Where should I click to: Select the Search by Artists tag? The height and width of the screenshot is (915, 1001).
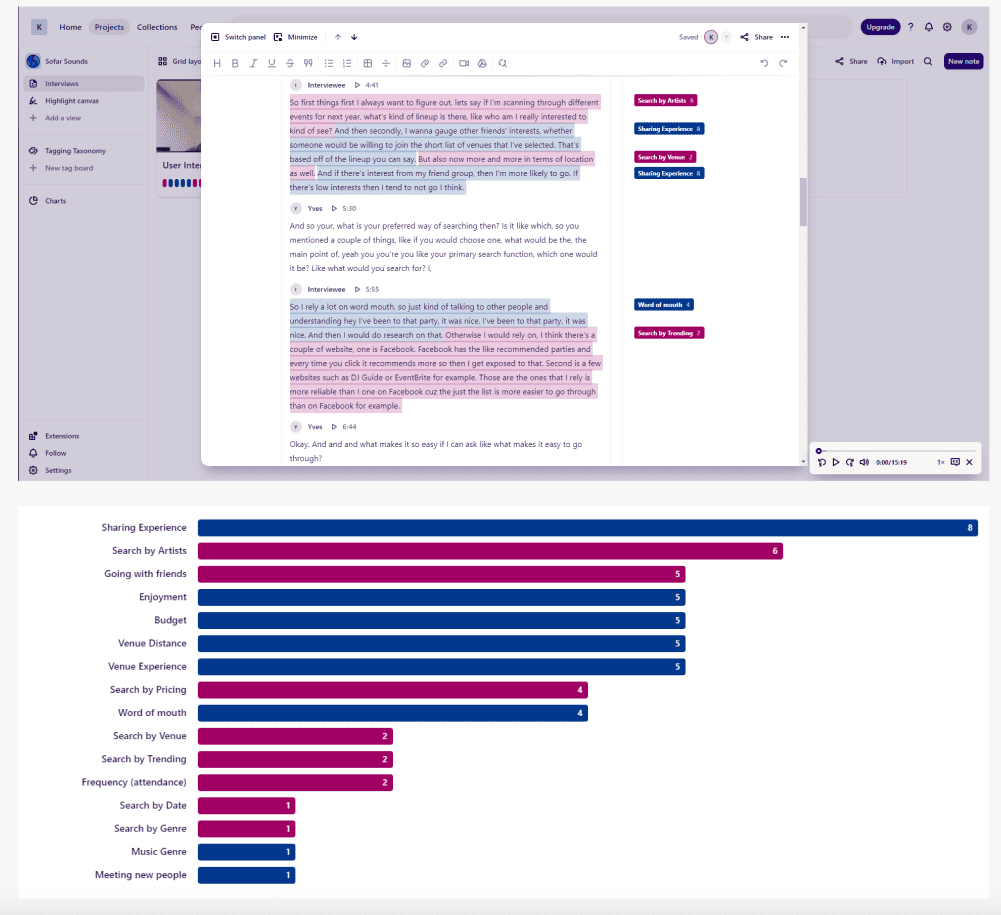pos(665,100)
